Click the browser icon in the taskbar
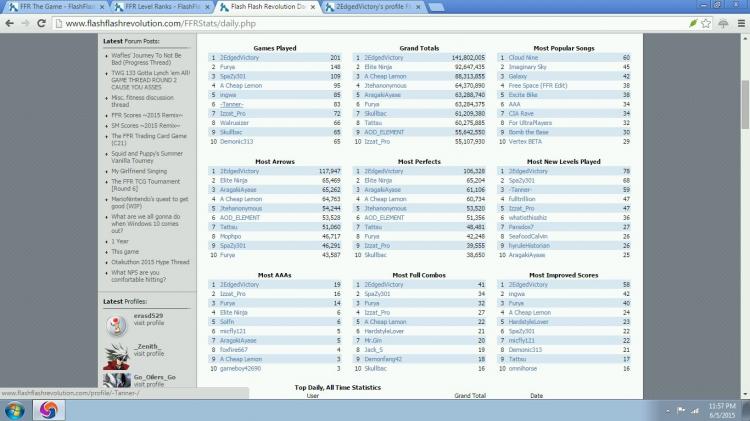This screenshot has height=421, width=750. click(48, 410)
